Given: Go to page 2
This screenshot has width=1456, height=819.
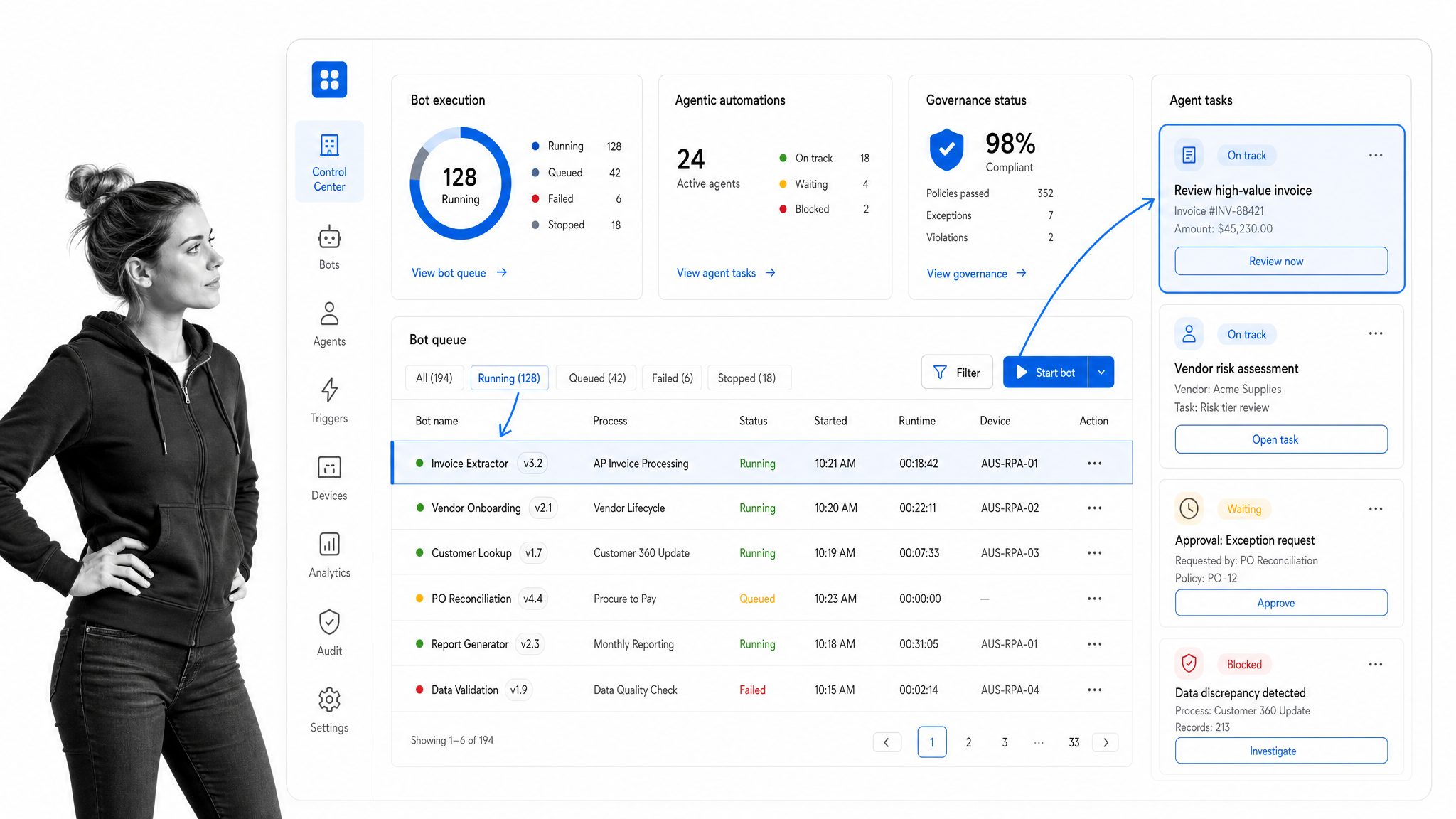Looking at the screenshot, I should (968, 742).
